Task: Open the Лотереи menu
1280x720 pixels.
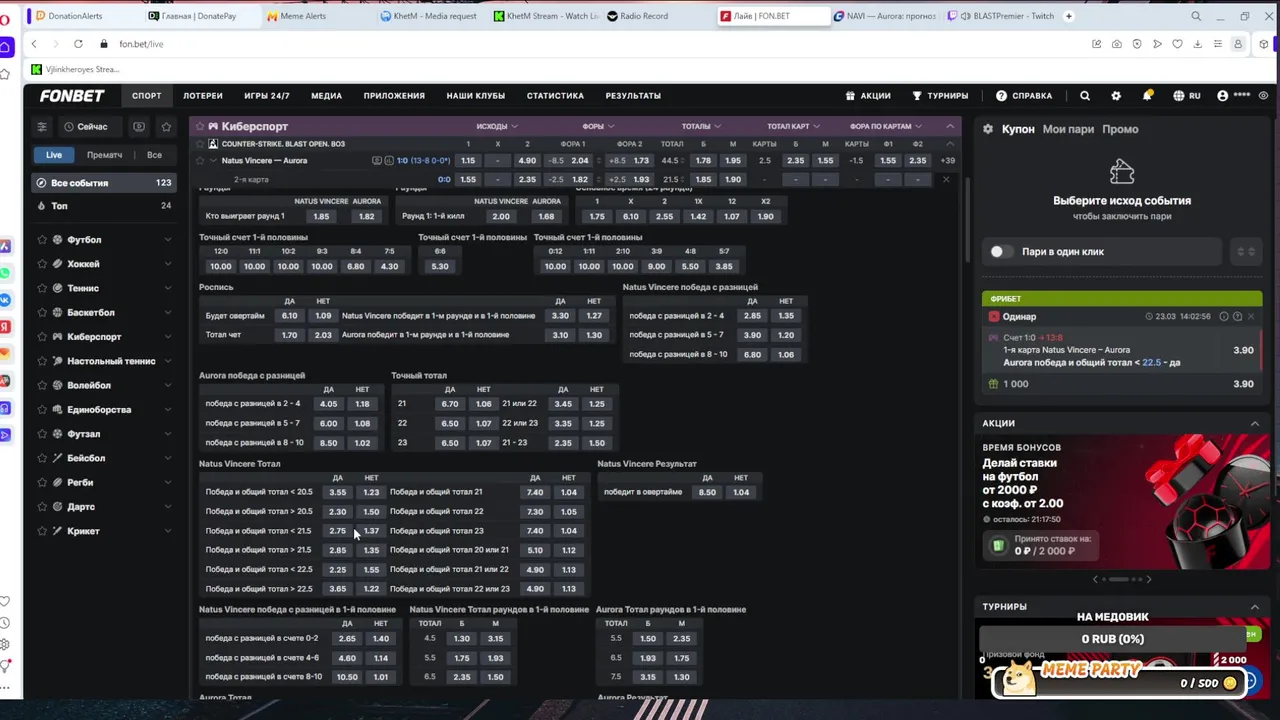Action: [x=203, y=96]
